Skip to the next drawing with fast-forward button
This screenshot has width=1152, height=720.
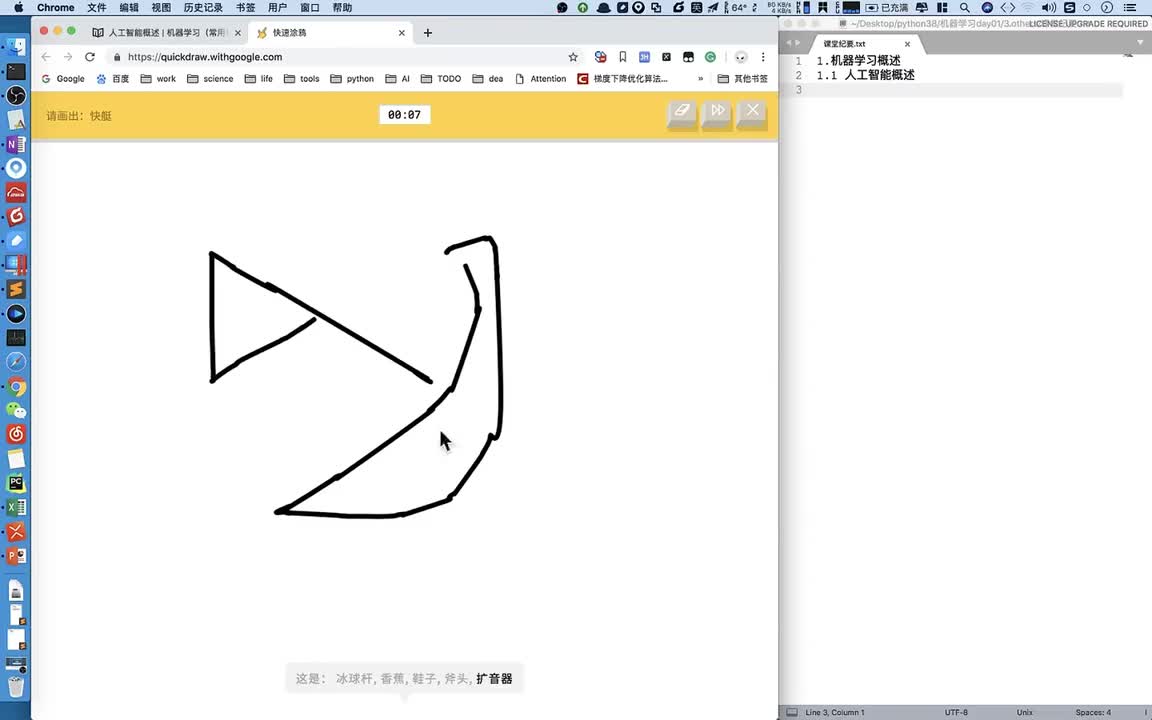[717, 113]
